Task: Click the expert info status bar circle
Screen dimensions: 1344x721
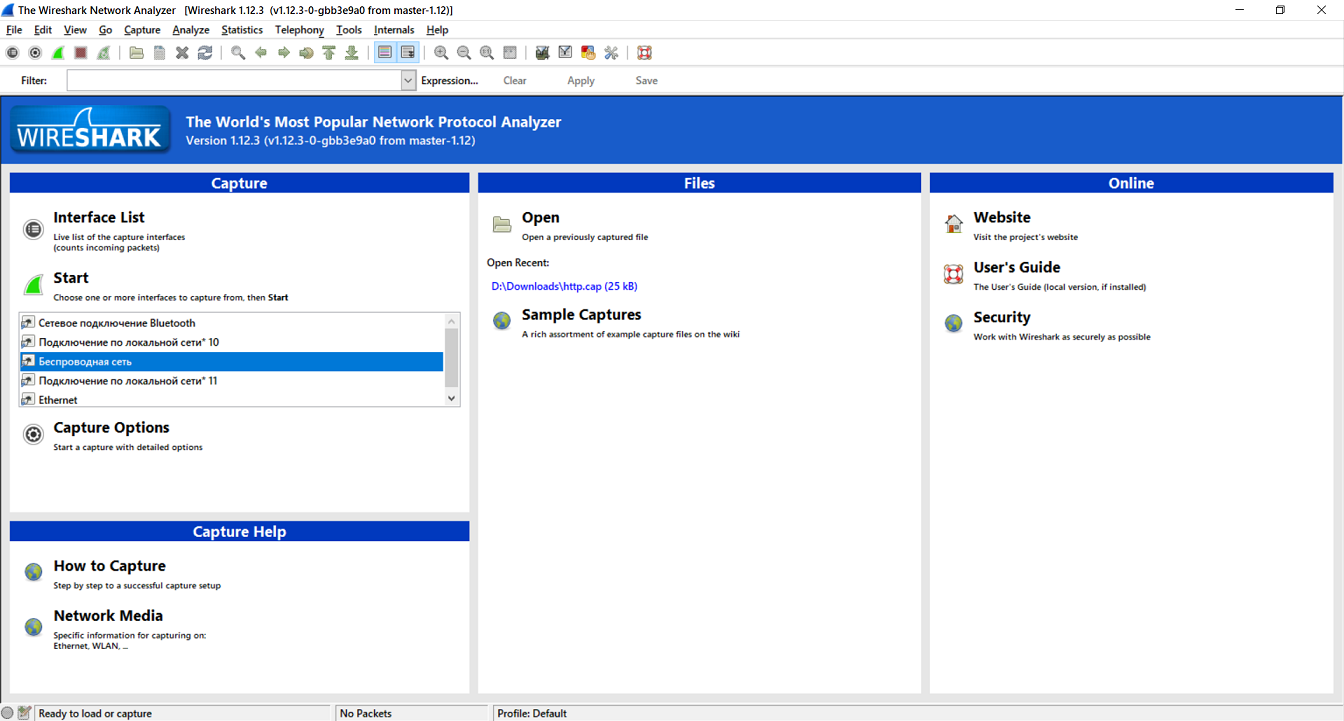Action: [x=8, y=713]
